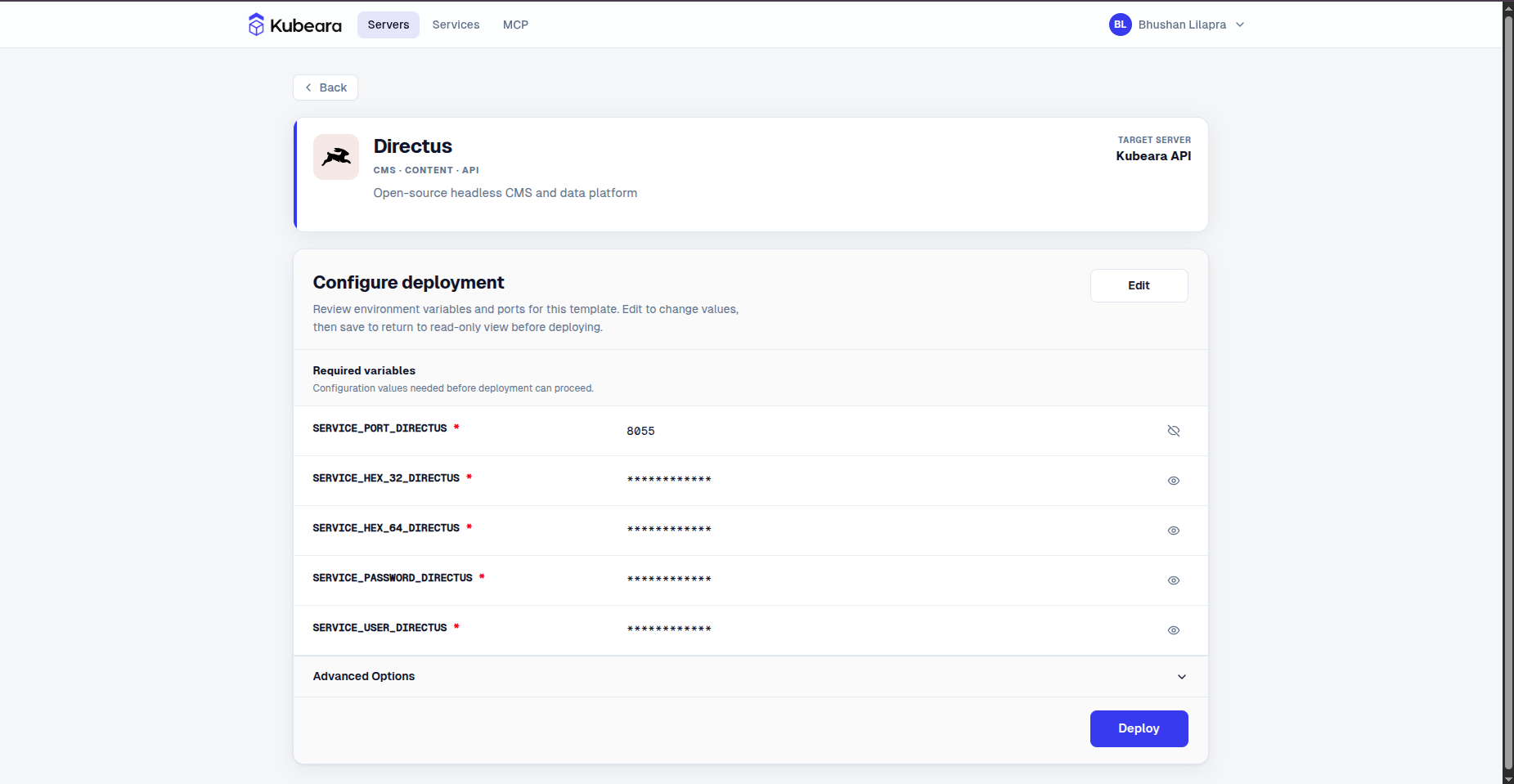Click the masked SERVICE_USER_DIRECTUS value
The width and height of the screenshot is (1514, 784).
click(669, 629)
